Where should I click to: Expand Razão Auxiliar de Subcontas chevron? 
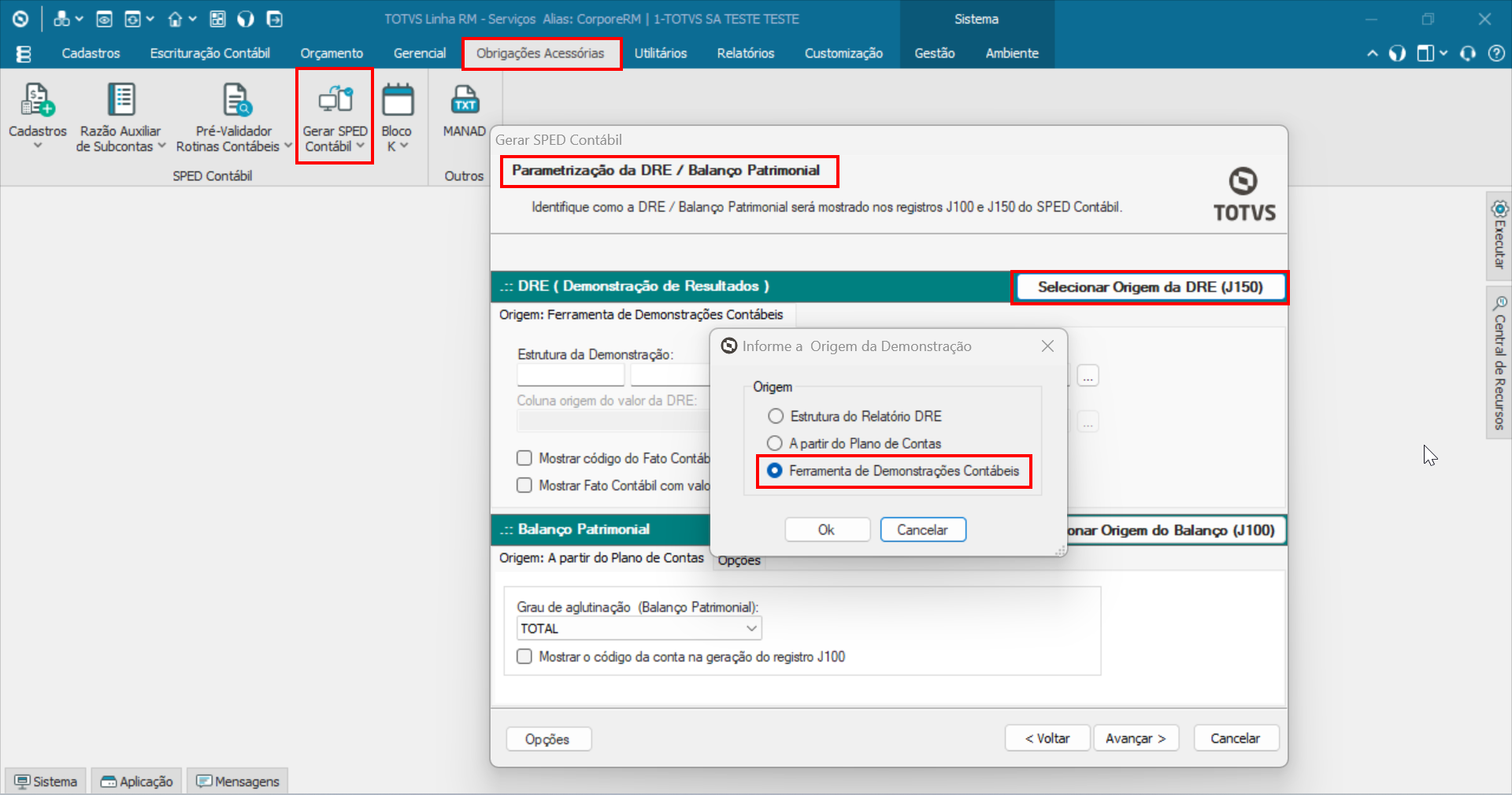point(161,146)
